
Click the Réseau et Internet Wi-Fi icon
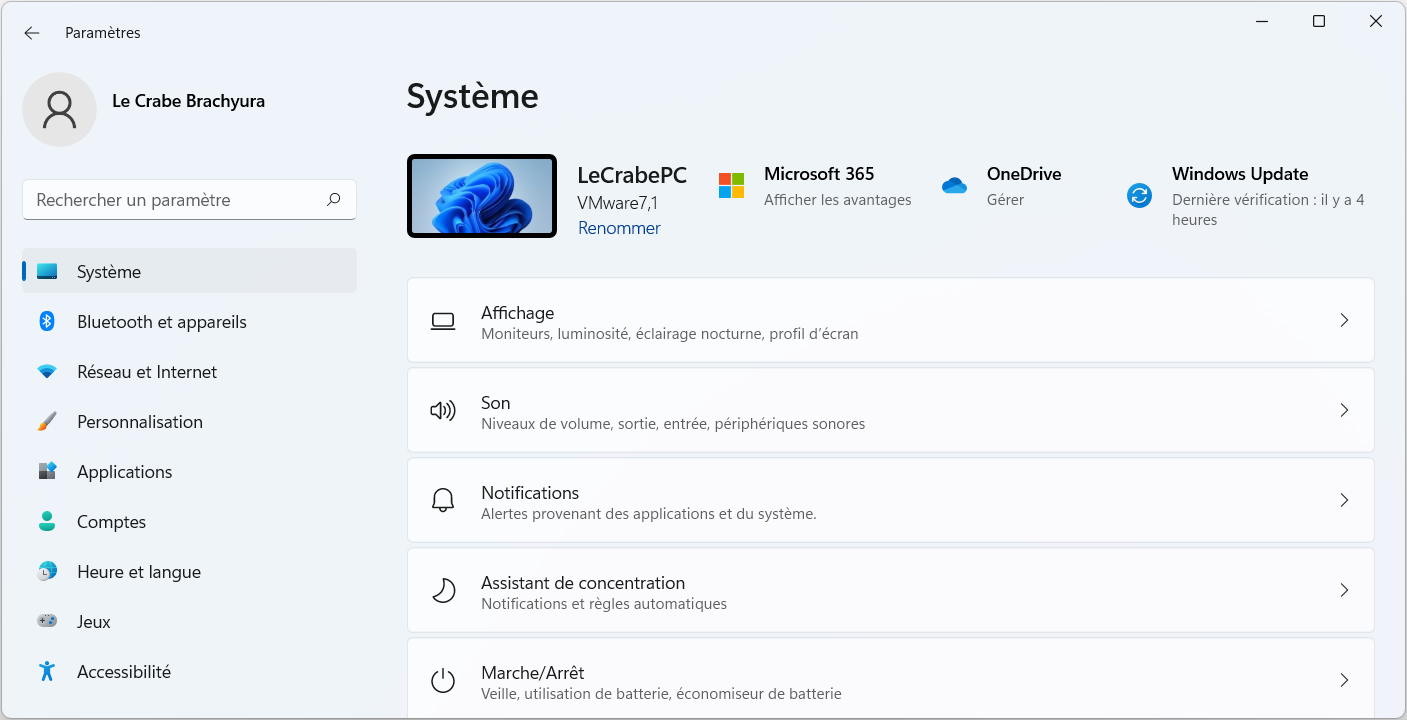[47, 371]
